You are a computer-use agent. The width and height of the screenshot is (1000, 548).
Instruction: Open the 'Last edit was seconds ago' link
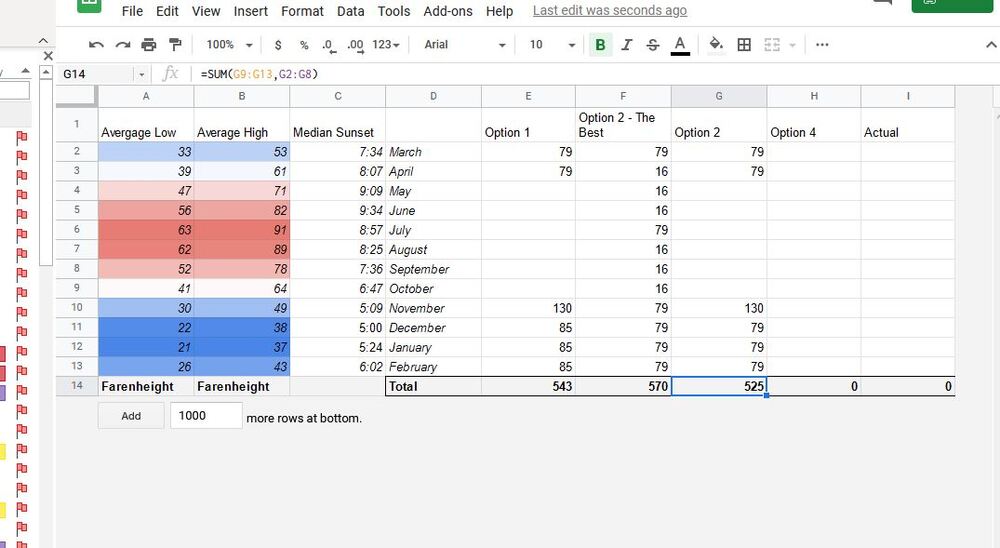pyautogui.click(x=610, y=10)
